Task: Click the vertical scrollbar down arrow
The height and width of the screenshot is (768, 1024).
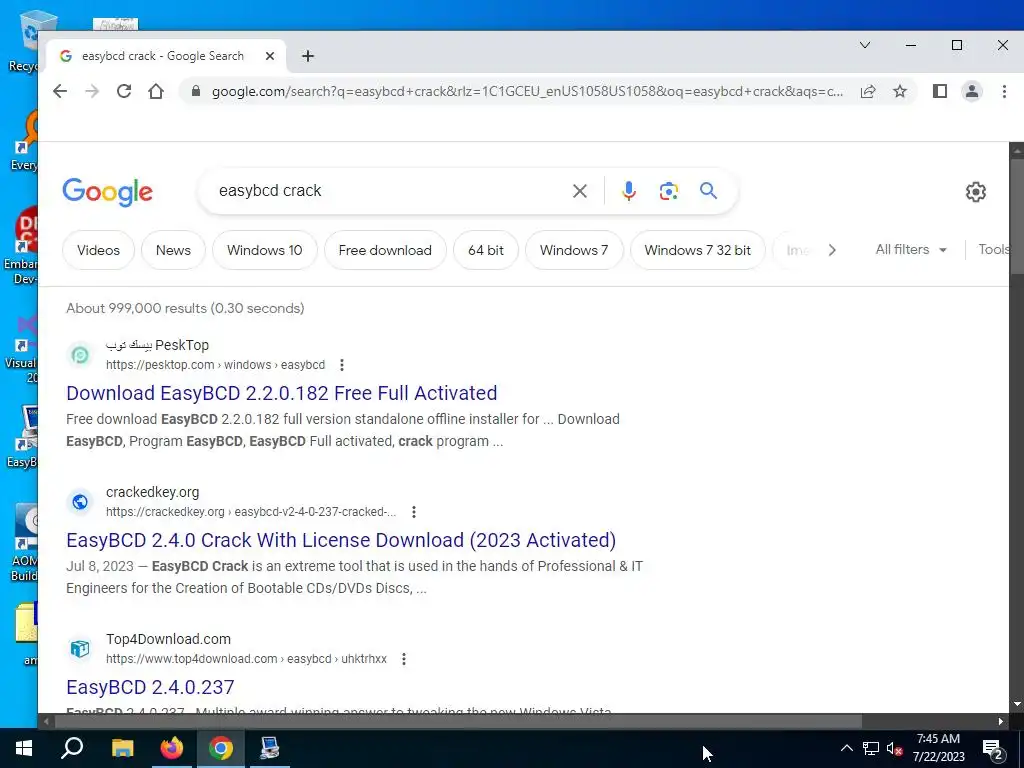Action: [x=1017, y=705]
